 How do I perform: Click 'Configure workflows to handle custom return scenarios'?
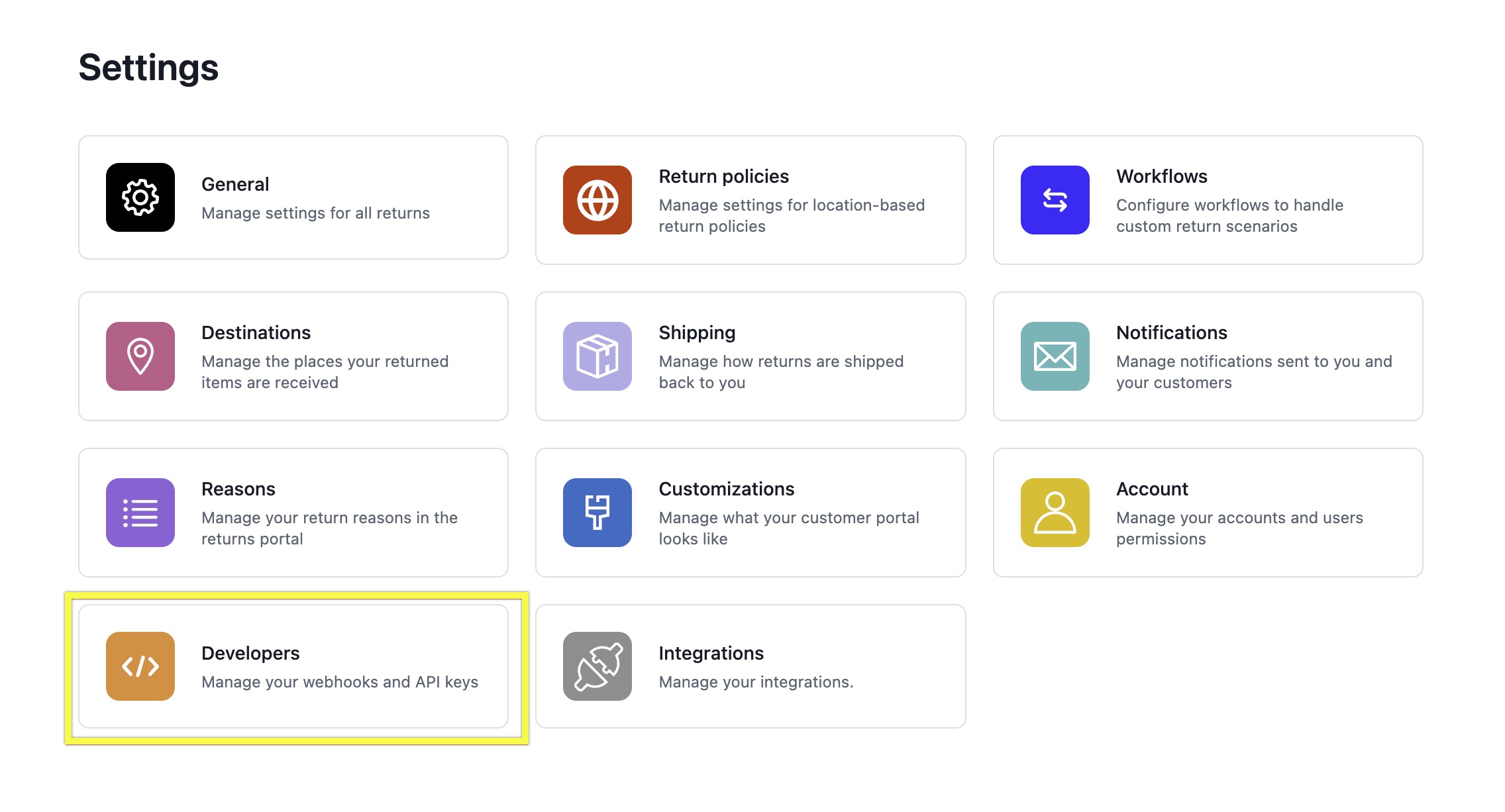(1230, 216)
